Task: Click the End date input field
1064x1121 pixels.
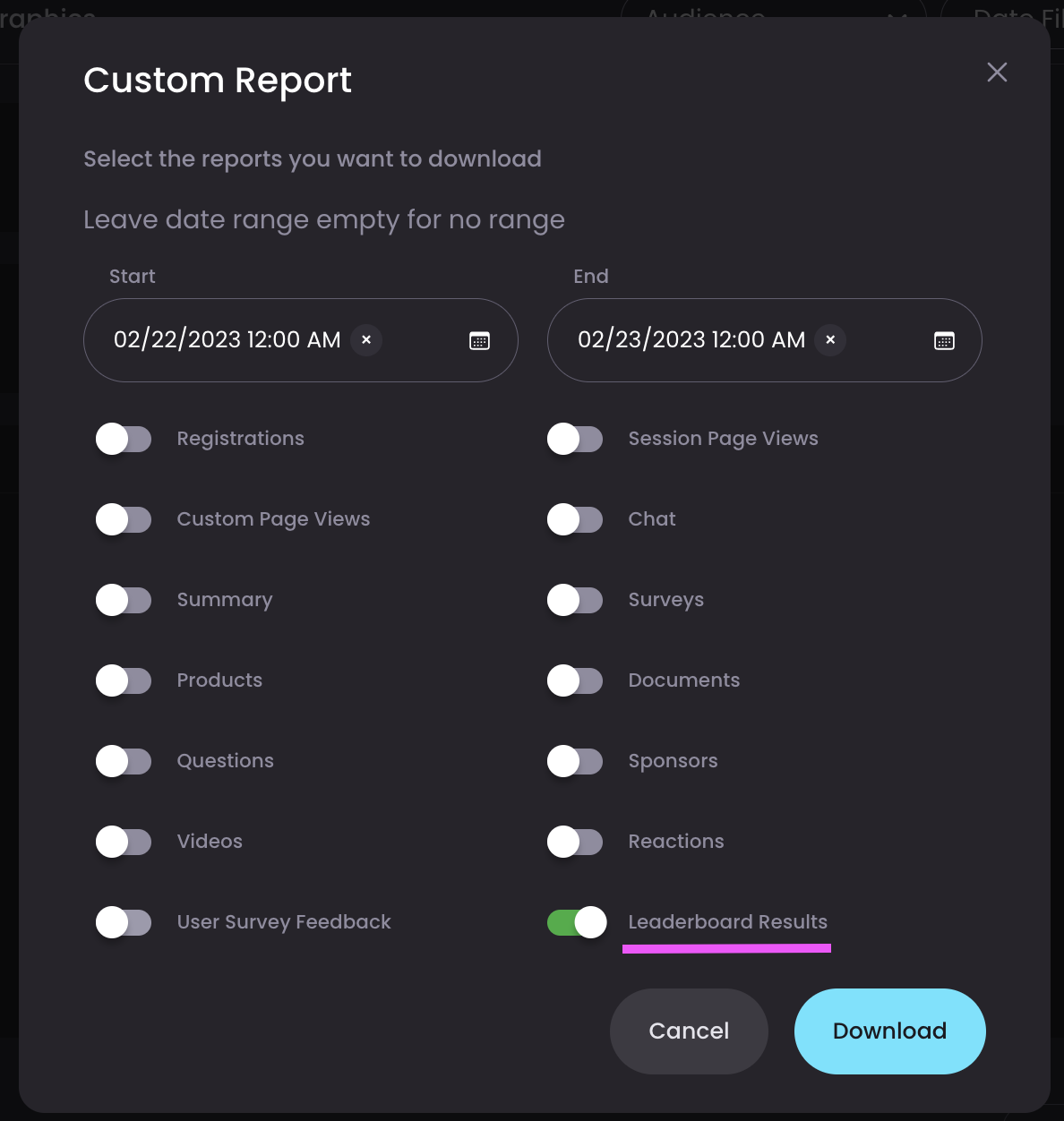Action: click(x=765, y=340)
